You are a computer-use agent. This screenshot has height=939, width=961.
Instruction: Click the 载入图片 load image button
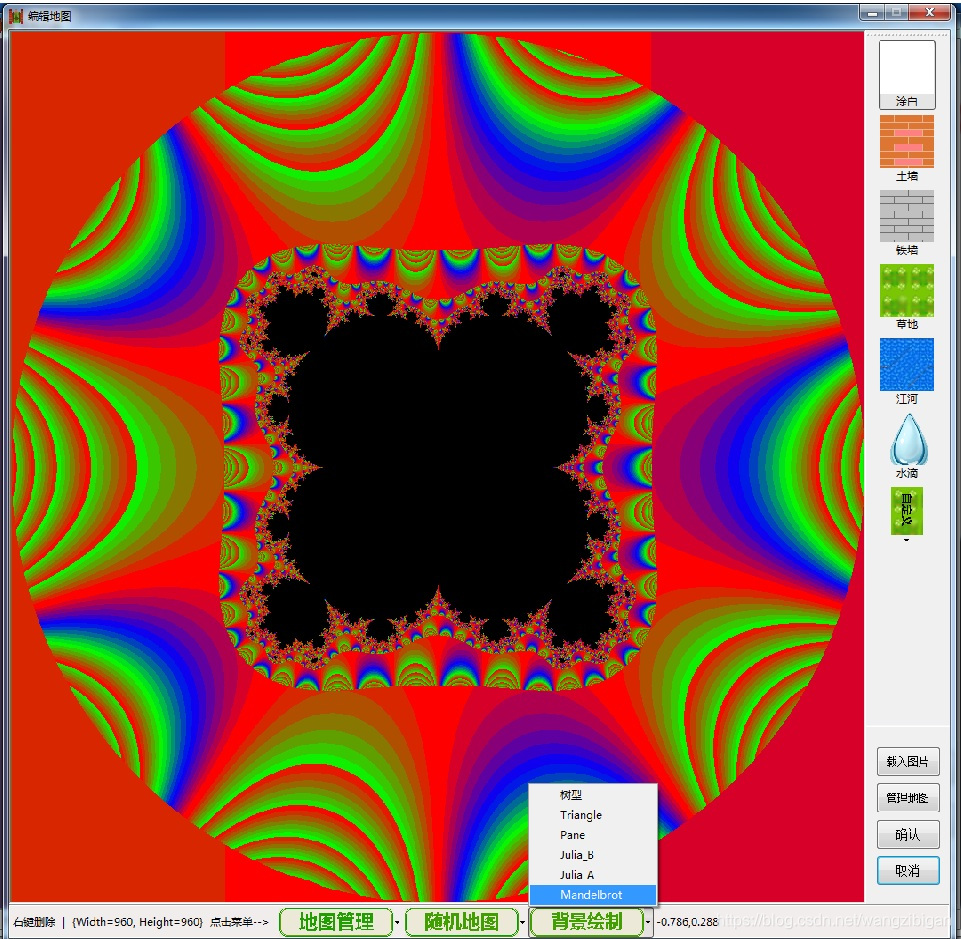click(x=908, y=762)
